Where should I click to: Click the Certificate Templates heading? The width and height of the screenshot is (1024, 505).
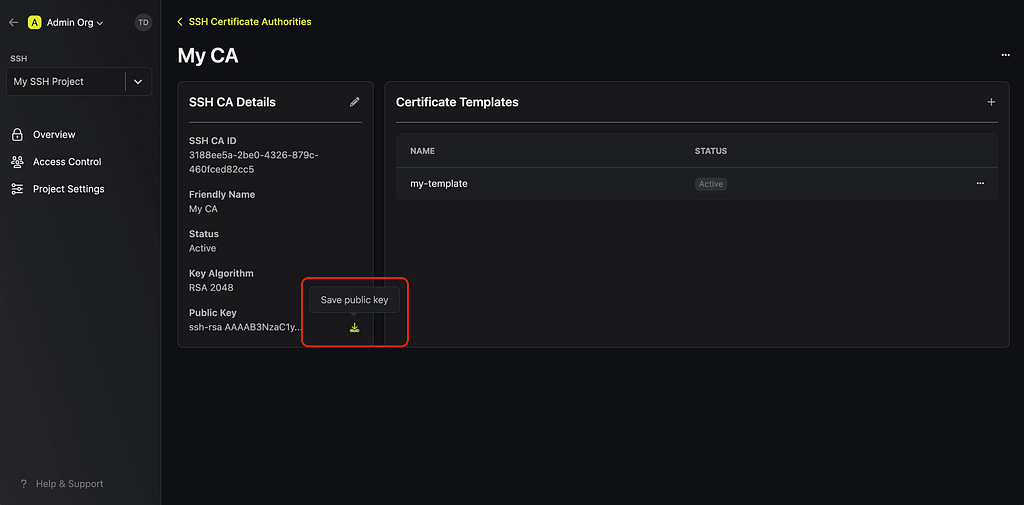457,102
